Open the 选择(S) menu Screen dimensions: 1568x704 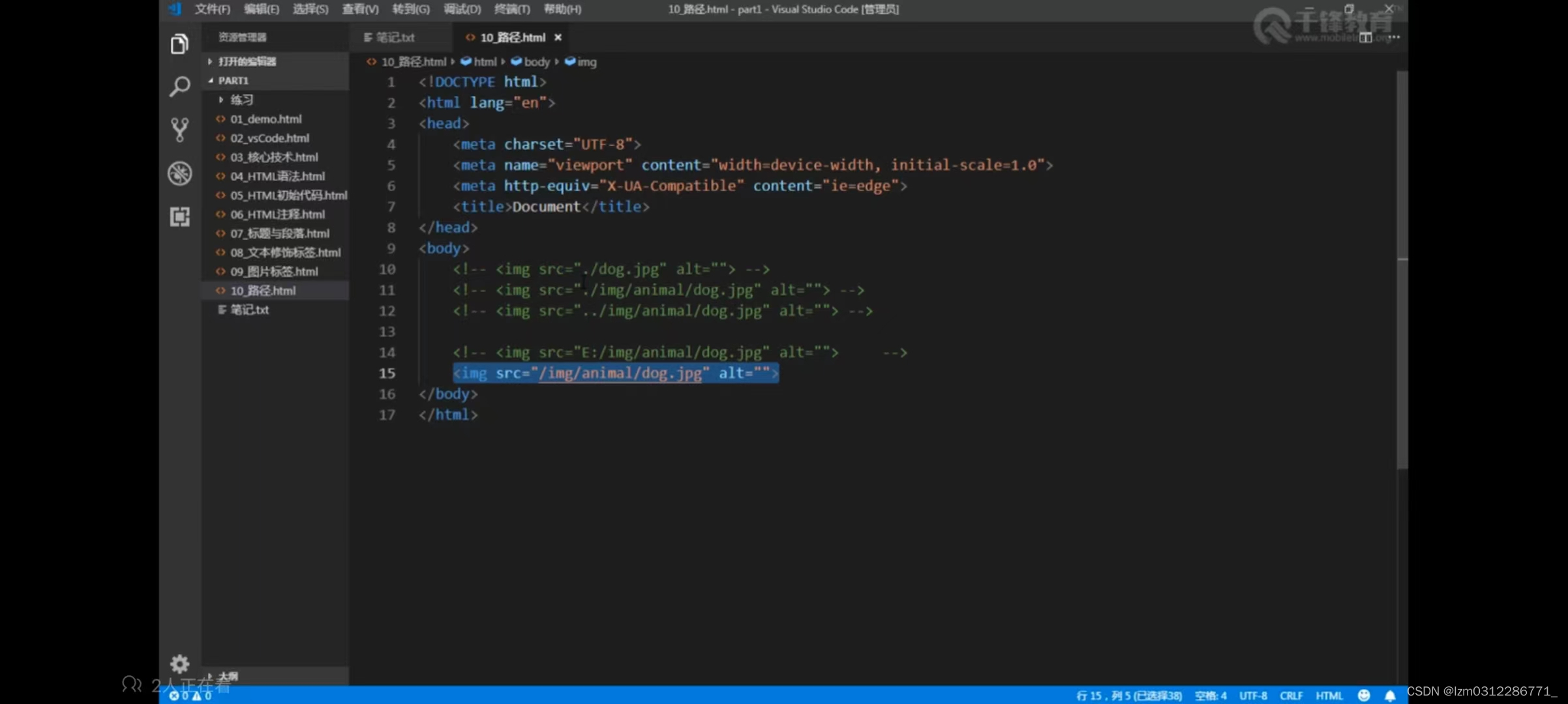point(310,9)
